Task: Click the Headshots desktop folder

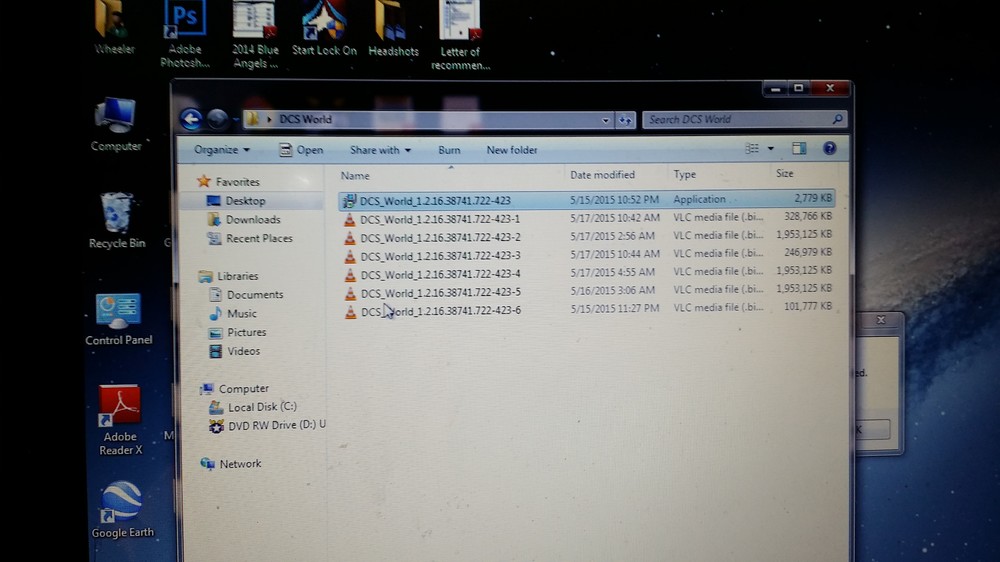Action: 393,29
